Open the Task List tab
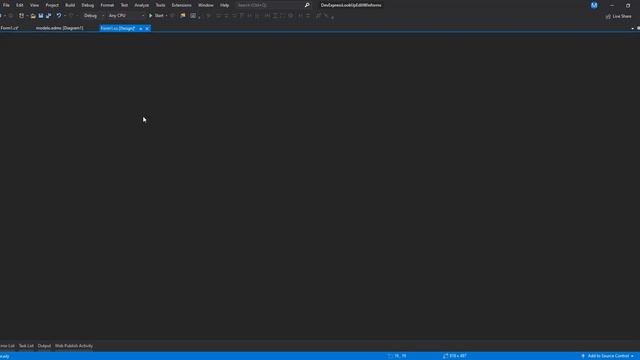Viewport: 640px width, 360px height. click(26, 346)
